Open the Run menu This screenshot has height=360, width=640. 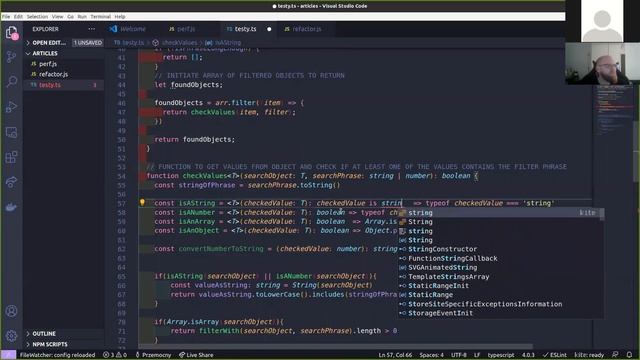pos(82,17)
